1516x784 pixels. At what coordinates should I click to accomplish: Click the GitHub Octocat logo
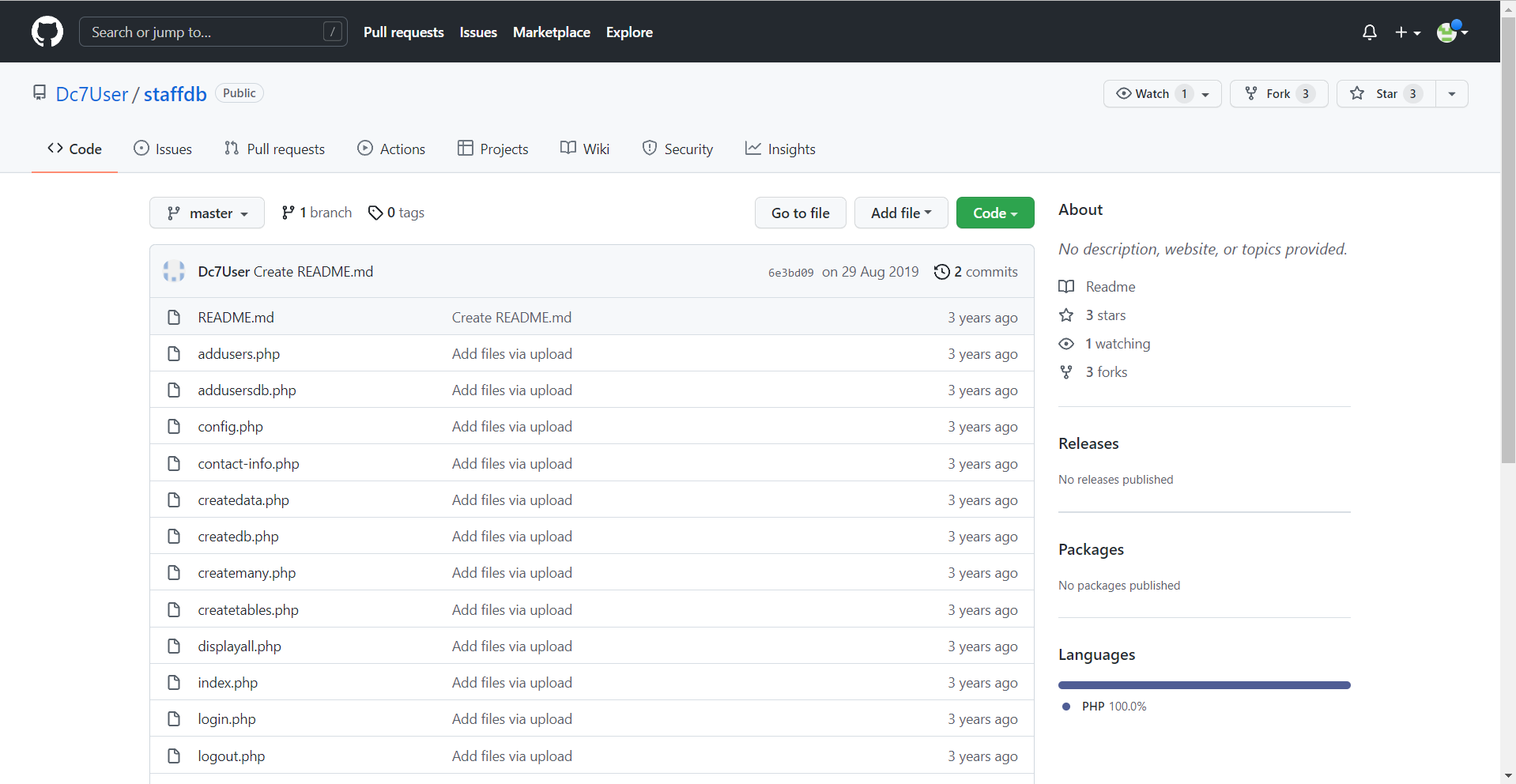[47, 32]
